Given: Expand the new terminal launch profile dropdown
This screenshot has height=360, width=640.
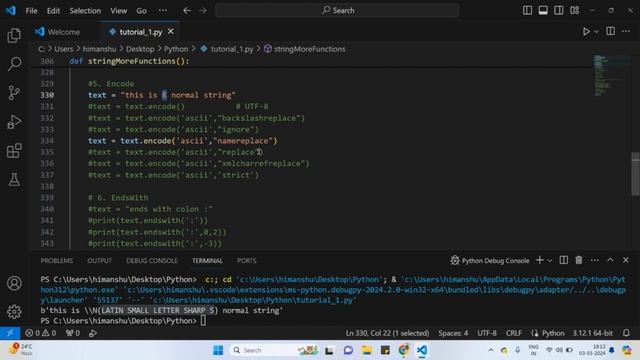Looking at the screenshot, I should [x=549, y=260].
